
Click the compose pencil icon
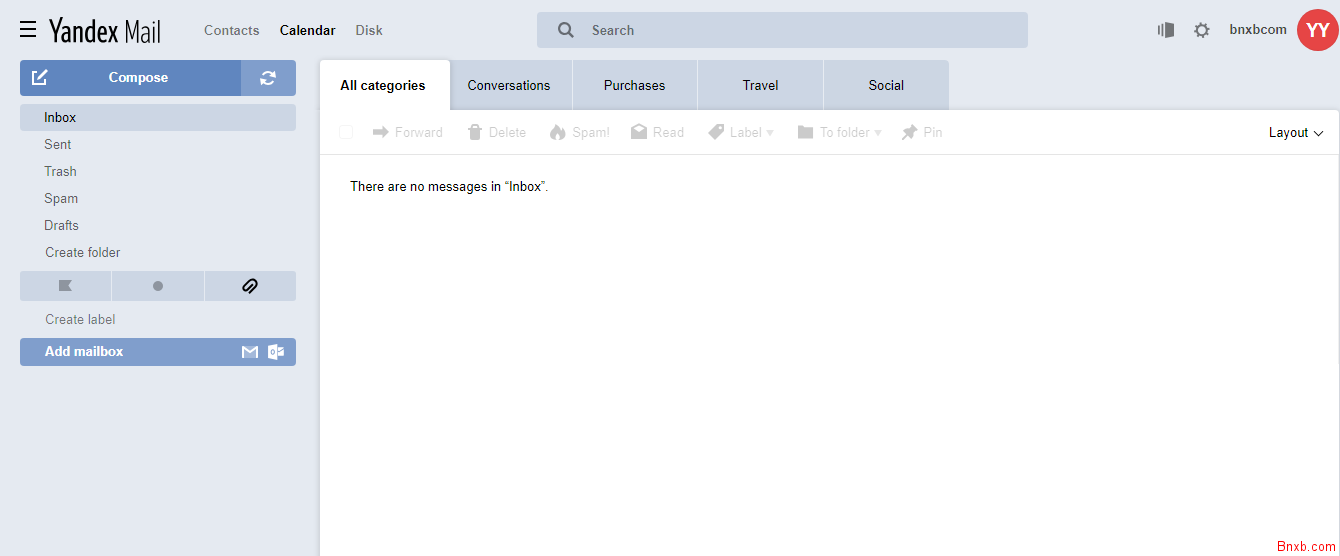(40, 77)
